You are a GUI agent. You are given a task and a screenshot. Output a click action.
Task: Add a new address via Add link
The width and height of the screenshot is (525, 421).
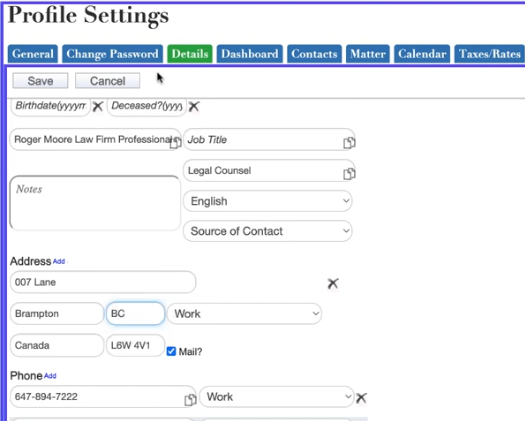pos(59,261)
